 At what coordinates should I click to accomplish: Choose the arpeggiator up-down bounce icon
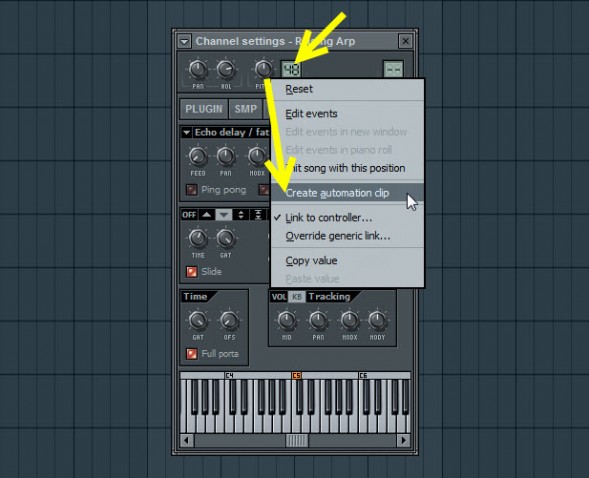coord(241,215)
